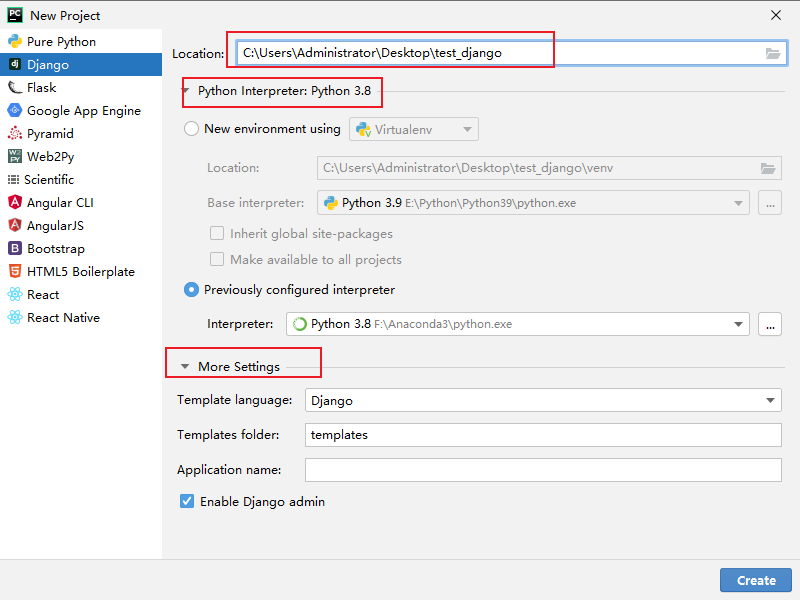This screenshot has height=600, width=800.
Task: Click ellipsis button next to Base interpreter
Action: click(770, 203)
